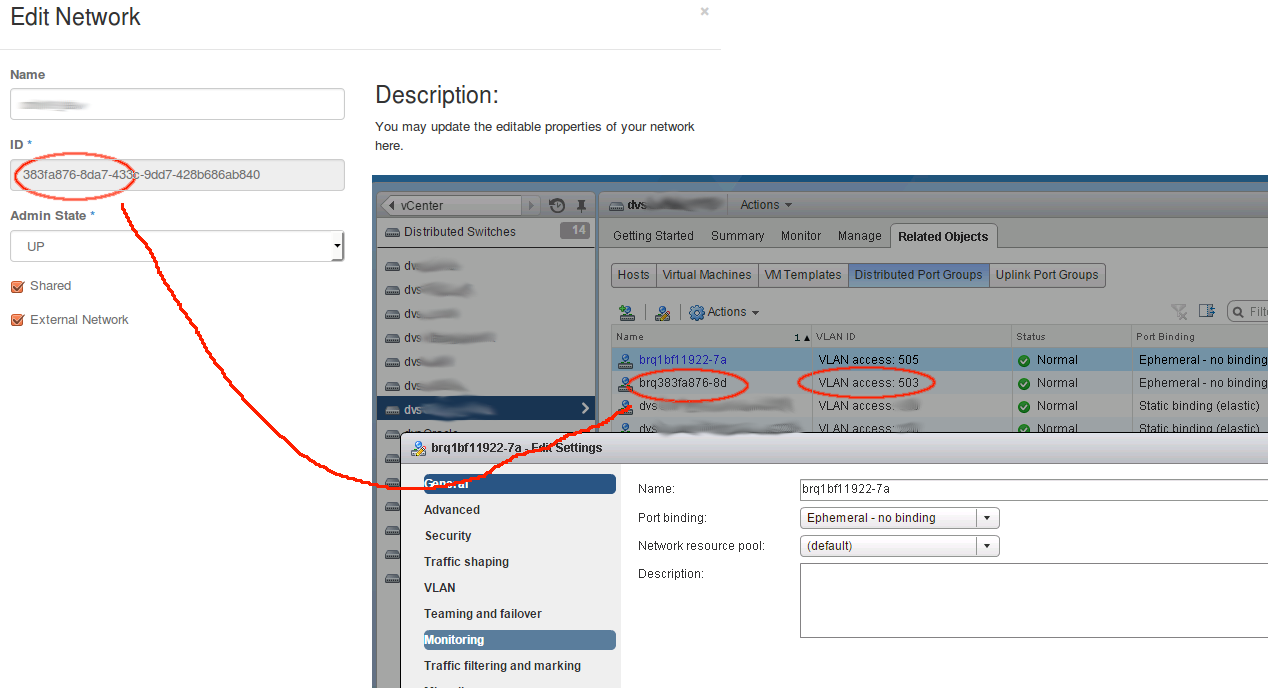1268x688 pixels.
Task: Click the Distributed Switches header label
Action: pyautogui.click(x=460, y=232)
